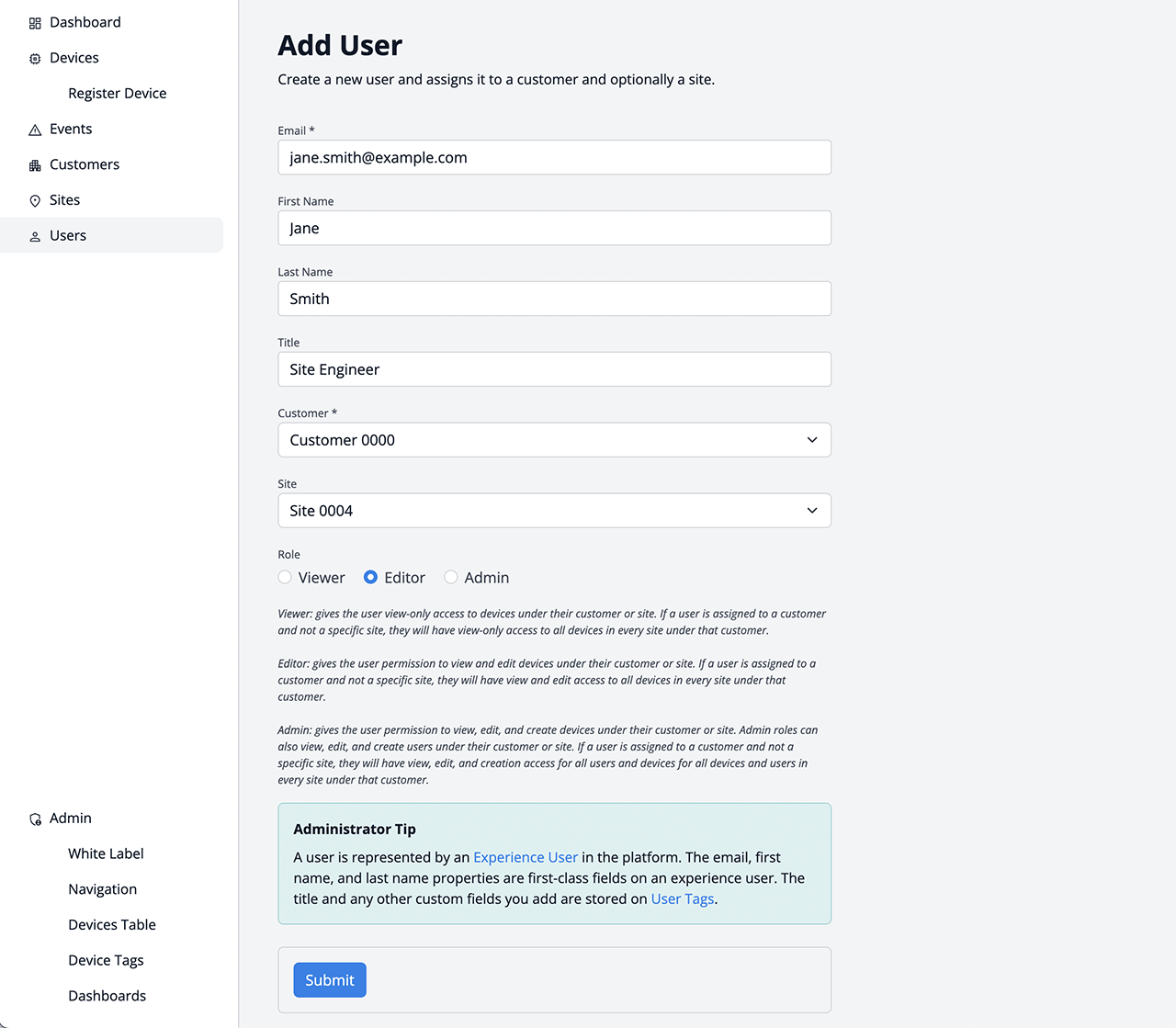This screenshot has height=1028, width=1176.
Task: Click into the Email input field
Action: coord(554,158)
